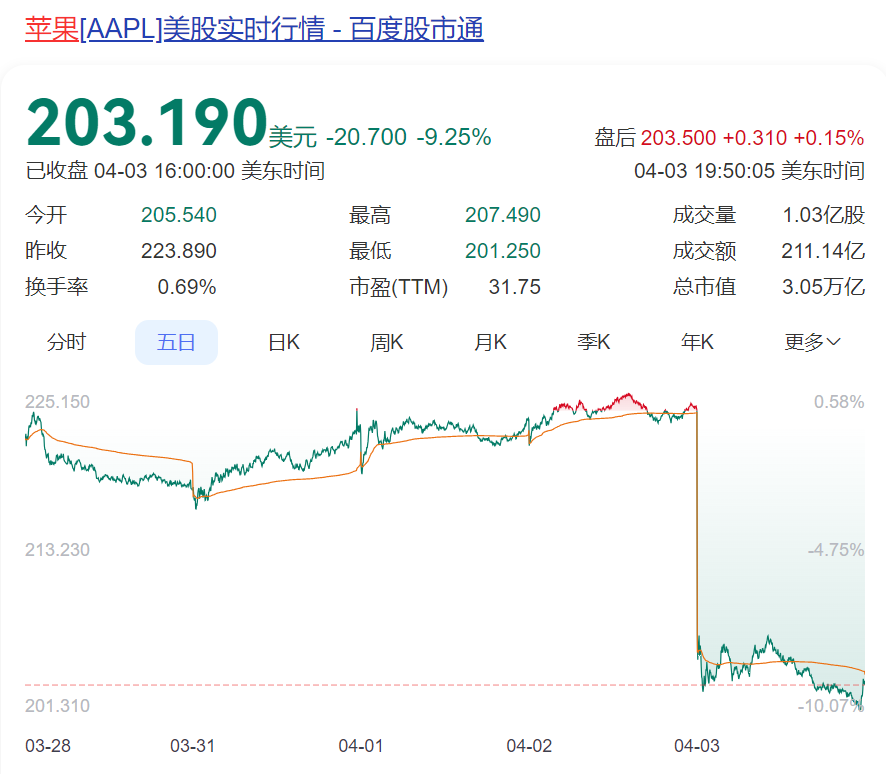Click the after-hours change +0.15%
886x774 pixels.
pos(828,138)
